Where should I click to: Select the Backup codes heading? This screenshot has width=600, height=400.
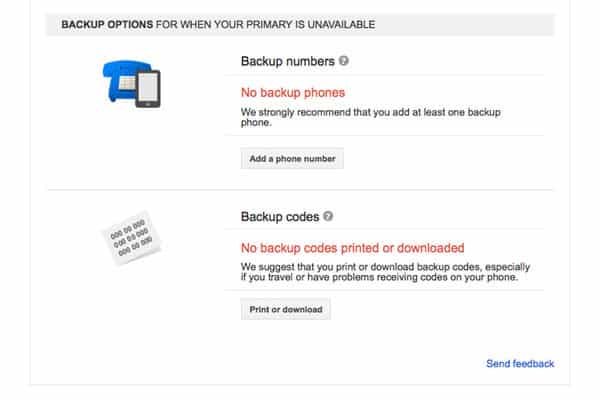point(280,217)
